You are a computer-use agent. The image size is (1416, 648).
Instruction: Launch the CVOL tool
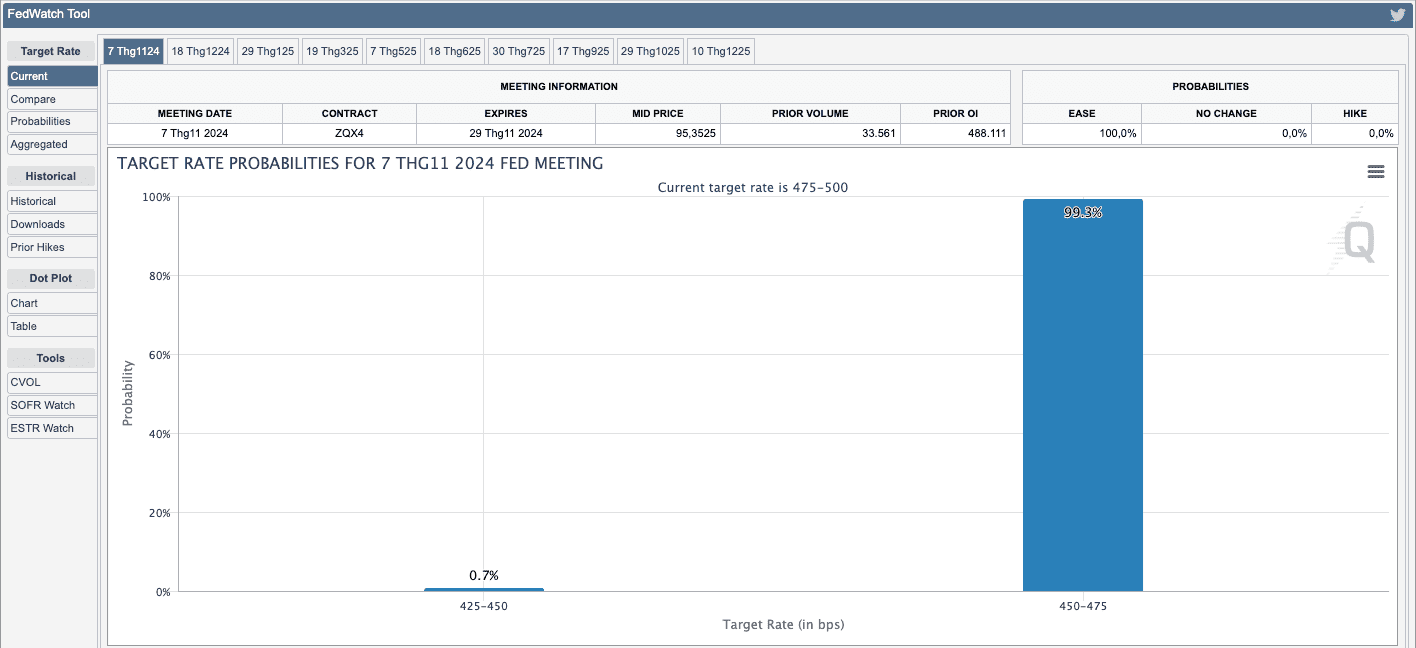coord(52,382)
